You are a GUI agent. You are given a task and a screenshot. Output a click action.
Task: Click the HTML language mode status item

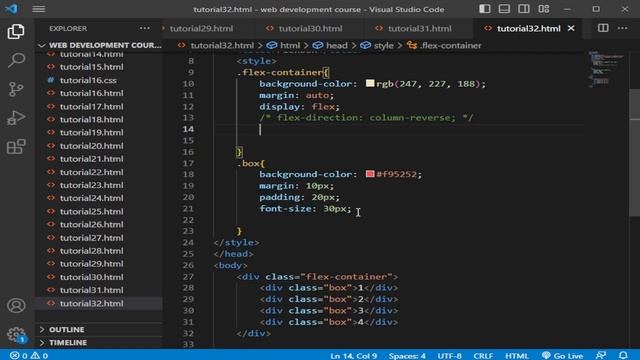pos(516,356)
